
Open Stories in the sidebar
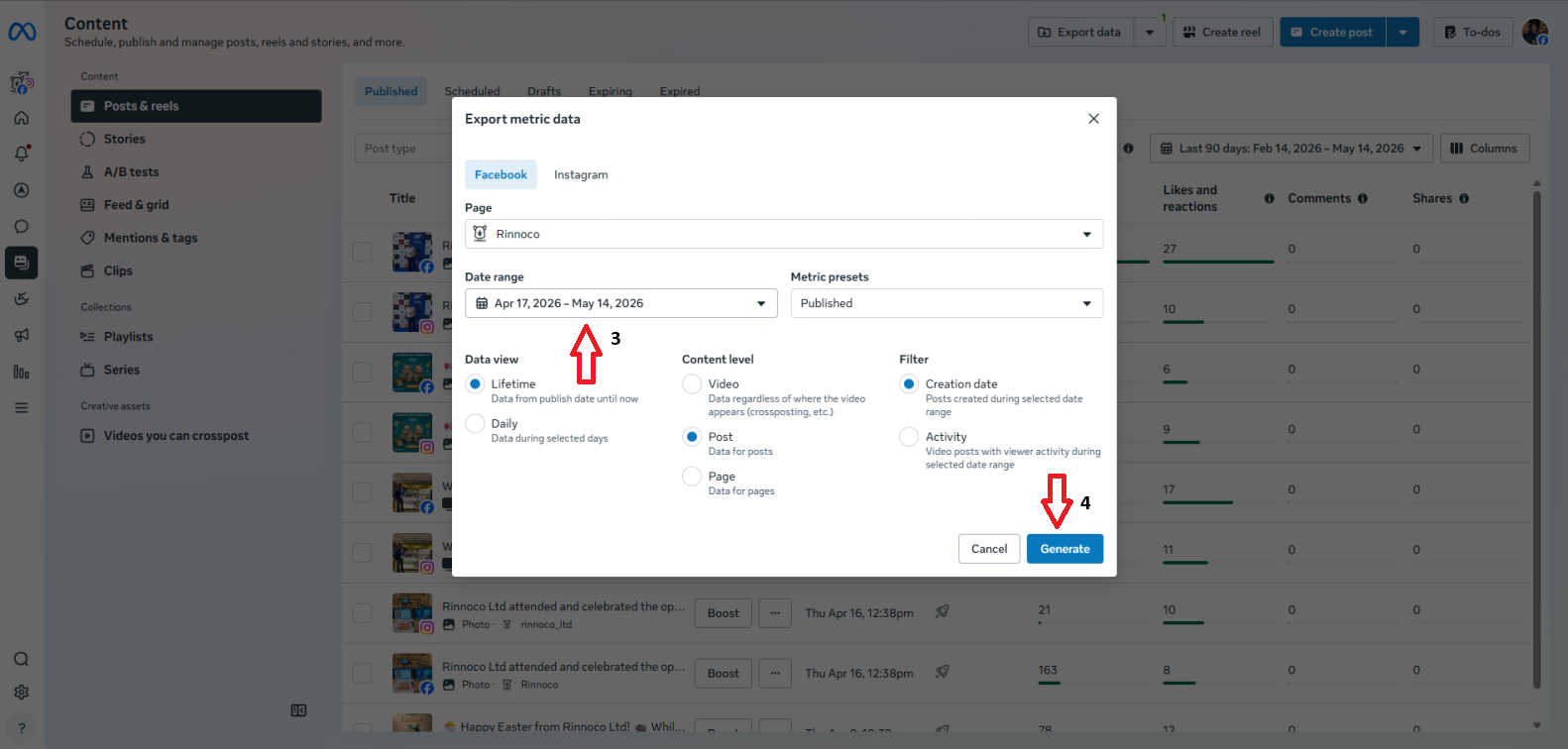[196, 139]
